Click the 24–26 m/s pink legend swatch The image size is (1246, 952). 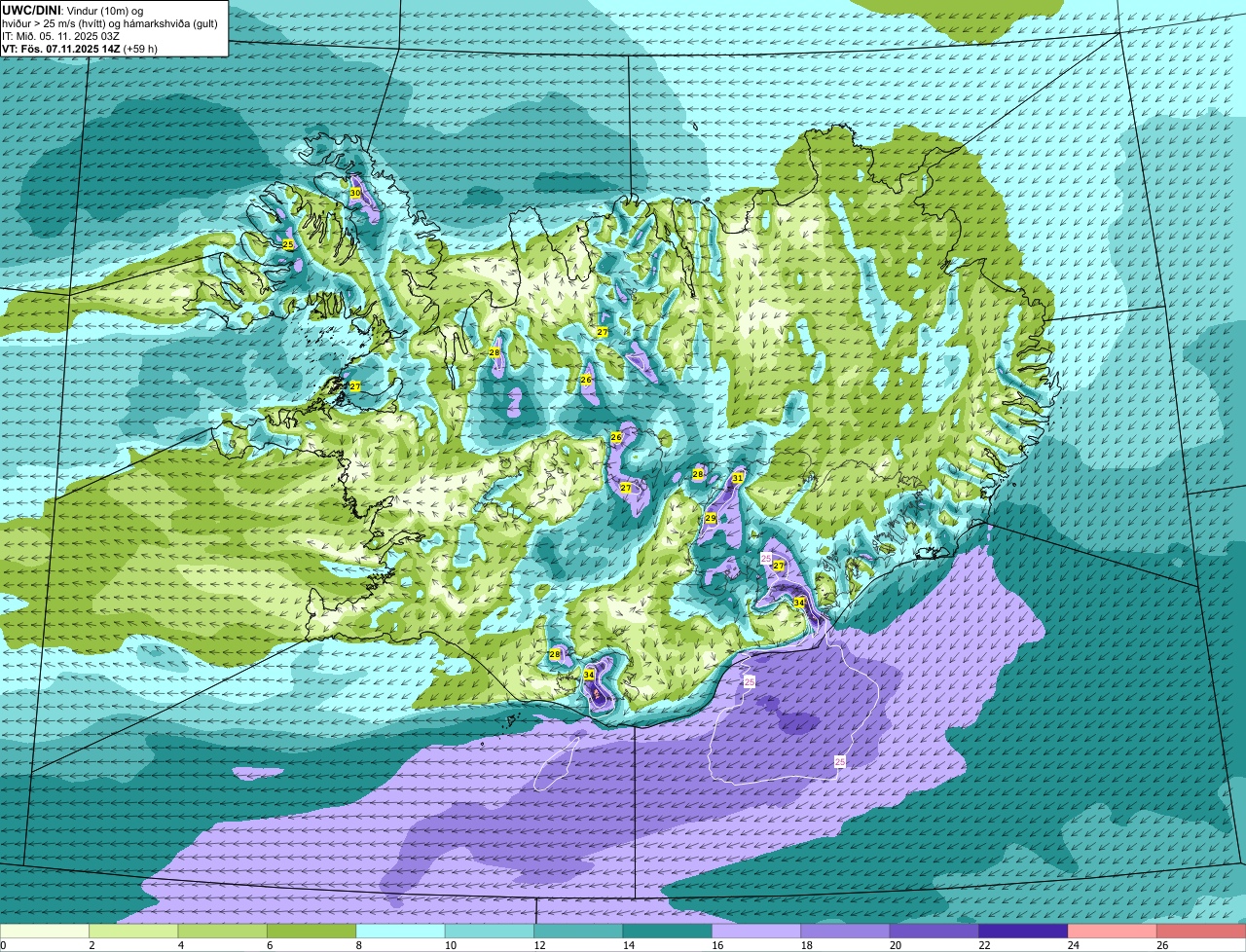(1113, 932)
